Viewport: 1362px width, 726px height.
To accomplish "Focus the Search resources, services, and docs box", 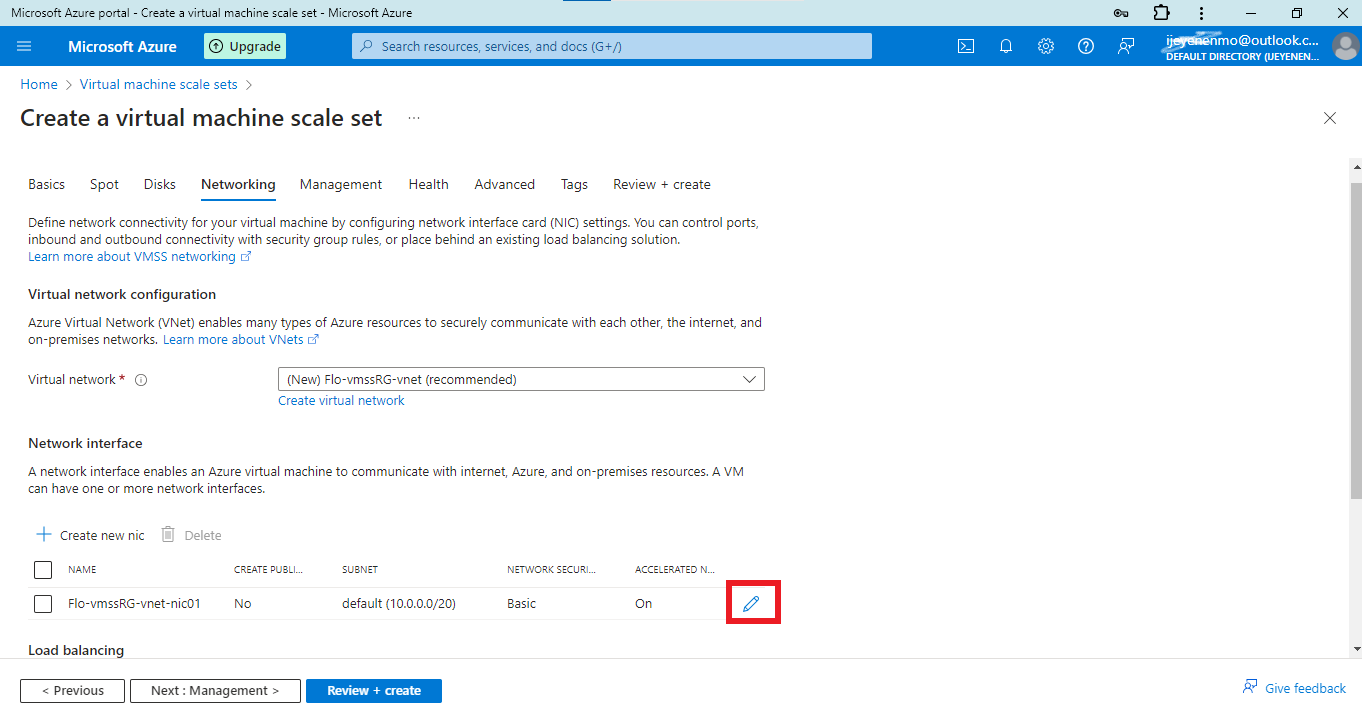I will (x=612, y=46).
